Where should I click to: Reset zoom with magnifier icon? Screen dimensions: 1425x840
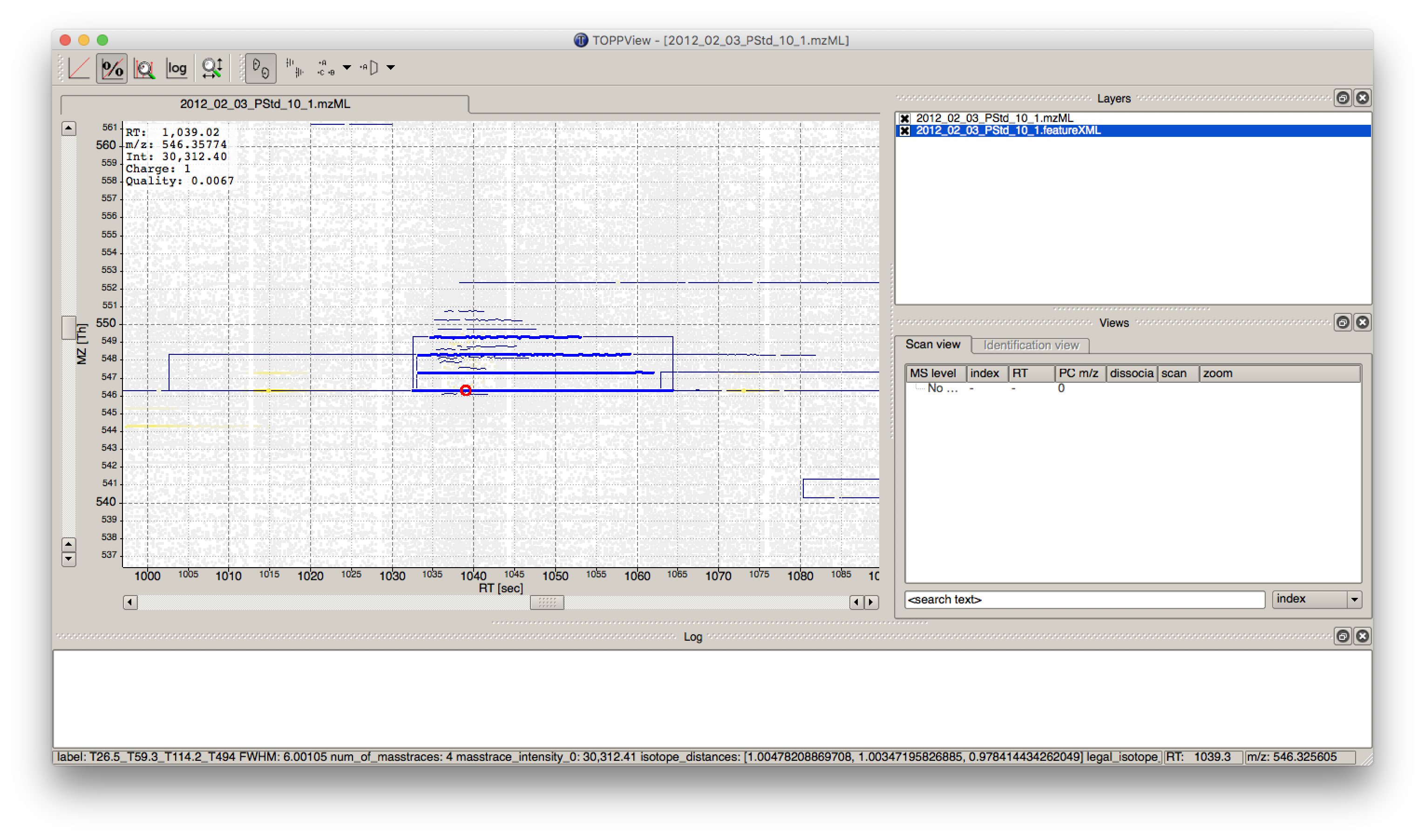[212, 68]
